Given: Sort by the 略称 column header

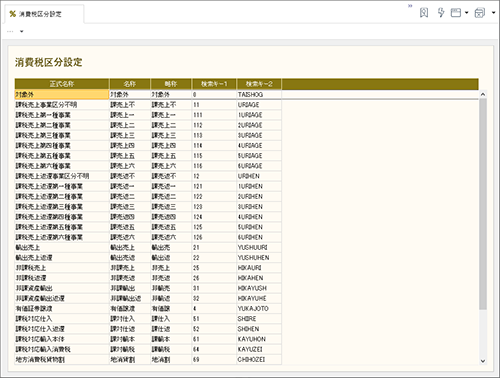Looking at the screenshot, I should 171,84.
